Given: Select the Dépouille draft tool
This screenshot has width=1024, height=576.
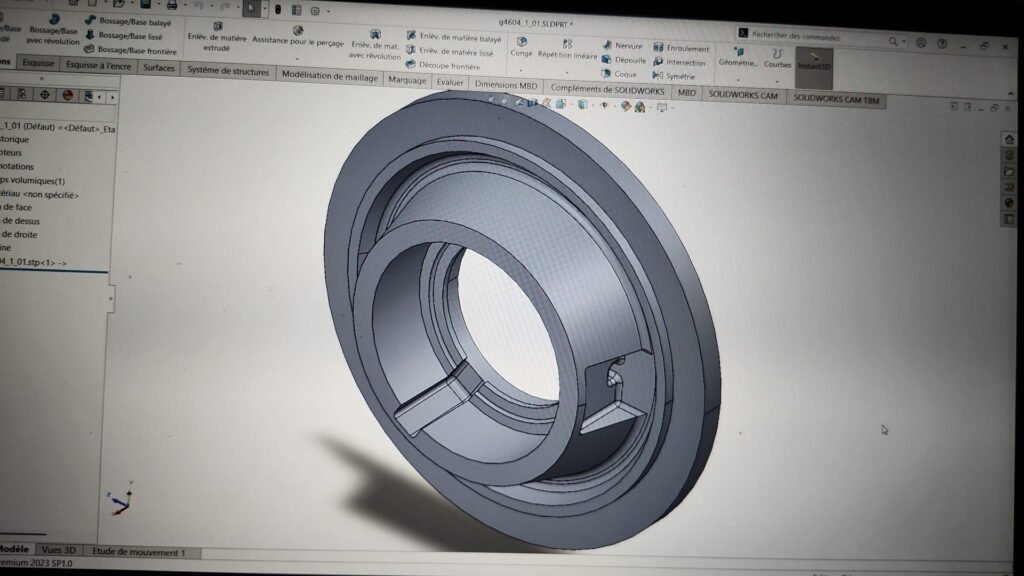Looking at the screenshot, I should pyautogui.click(x=624, y=60).
